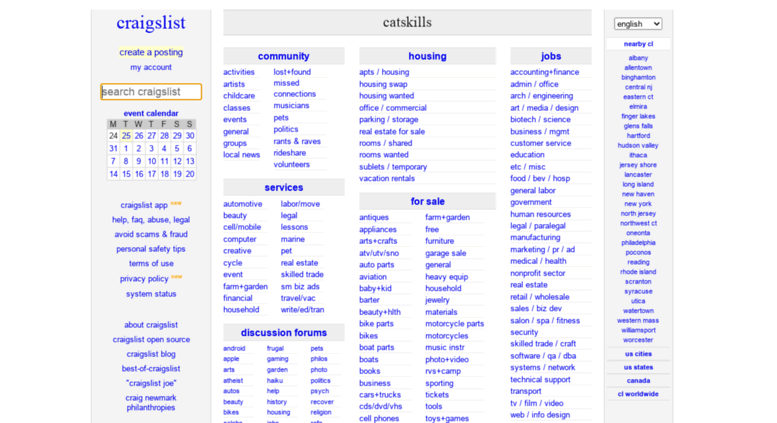The image size is (777, 423).
Task: Go to hudson valley nearby site
Action: pos(638,146)
